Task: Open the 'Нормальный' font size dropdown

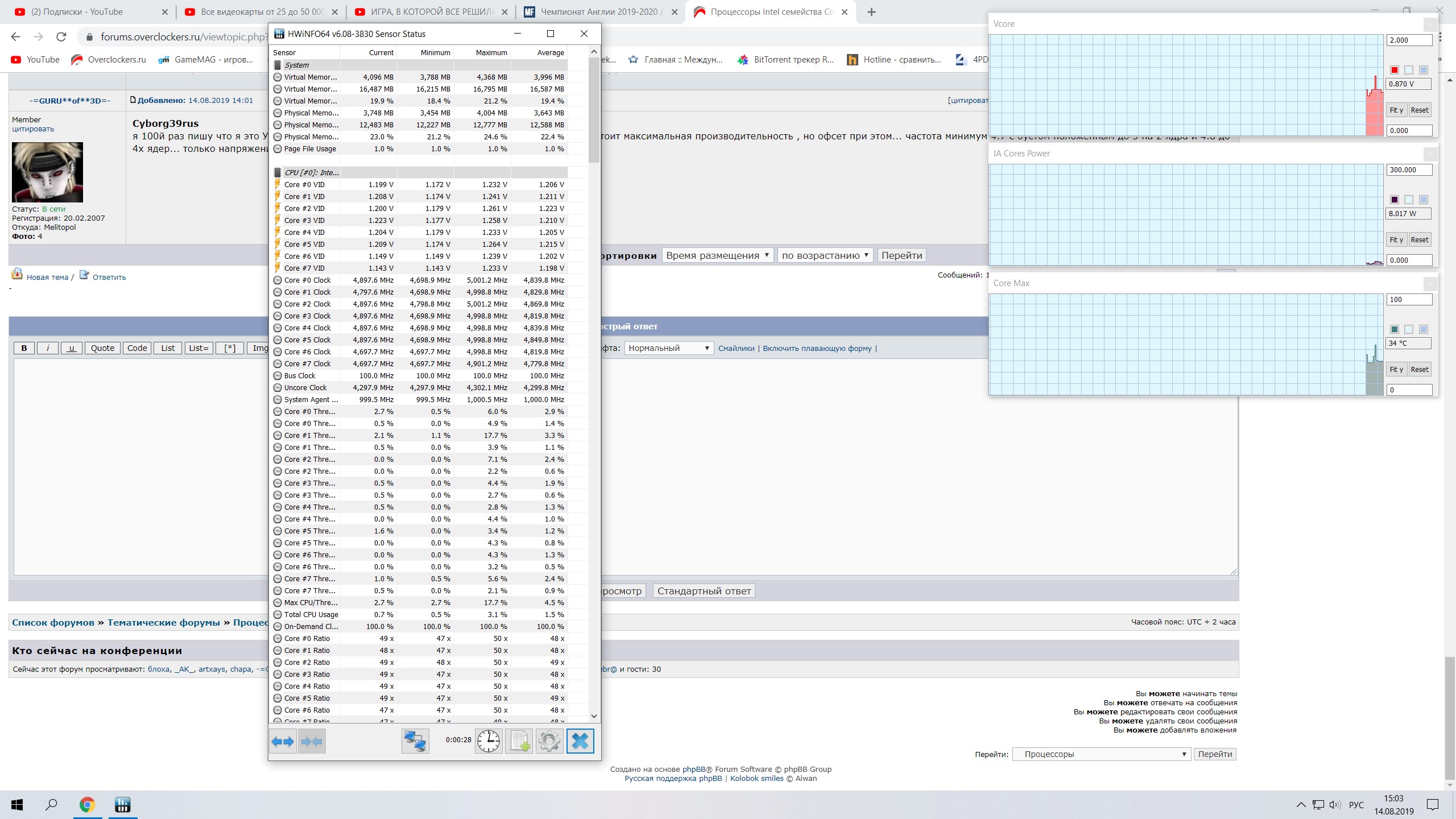Action: (x=668, y=348)
